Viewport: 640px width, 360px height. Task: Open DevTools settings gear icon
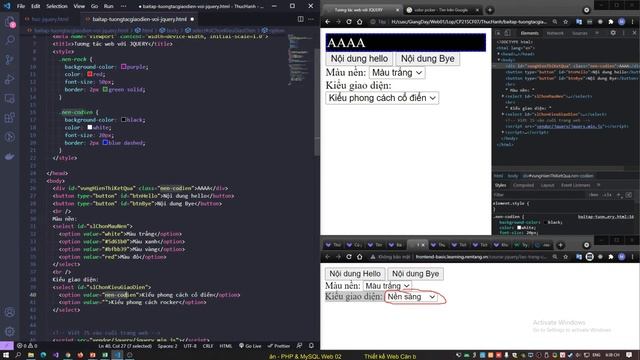(613, 33)
